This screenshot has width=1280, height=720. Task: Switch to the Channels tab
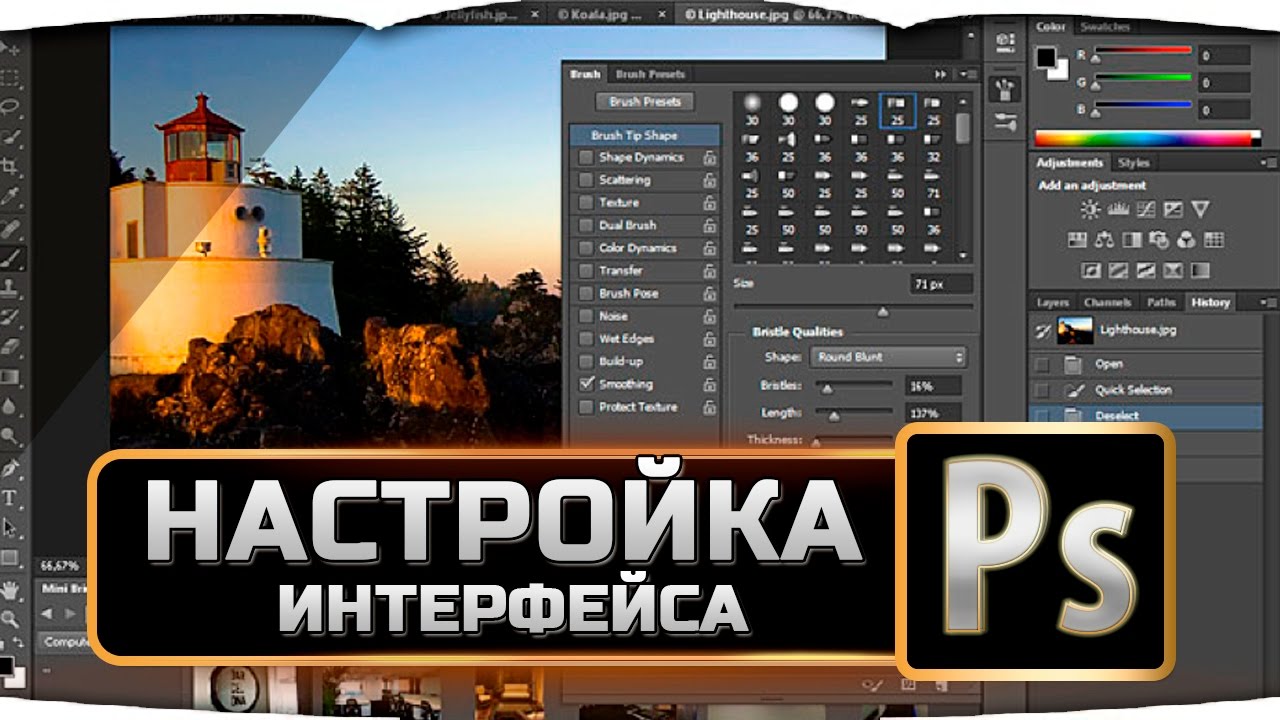pyautogui.click(x=1108, y=302)
